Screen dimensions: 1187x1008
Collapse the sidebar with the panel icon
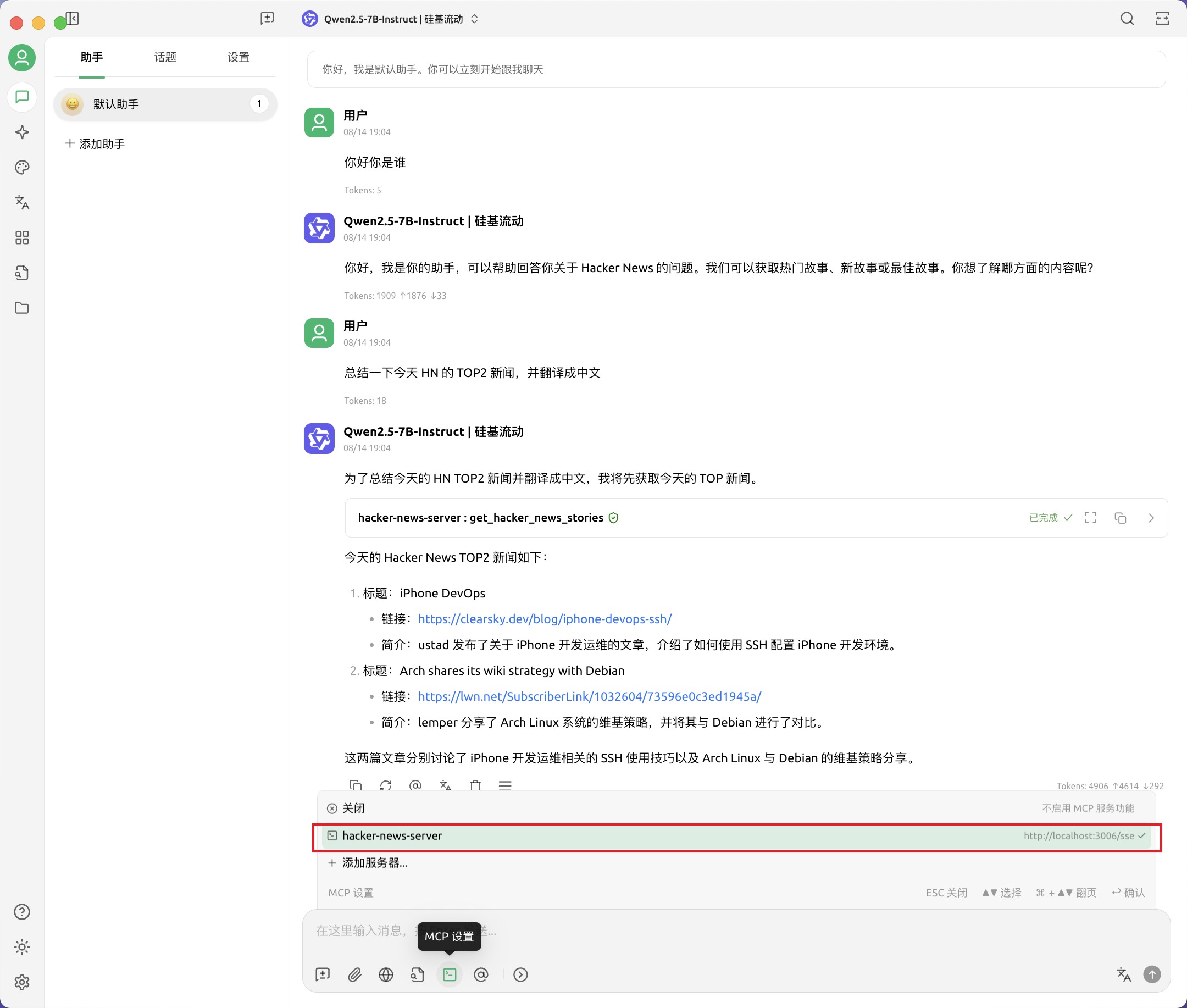[x=73, y=19]
